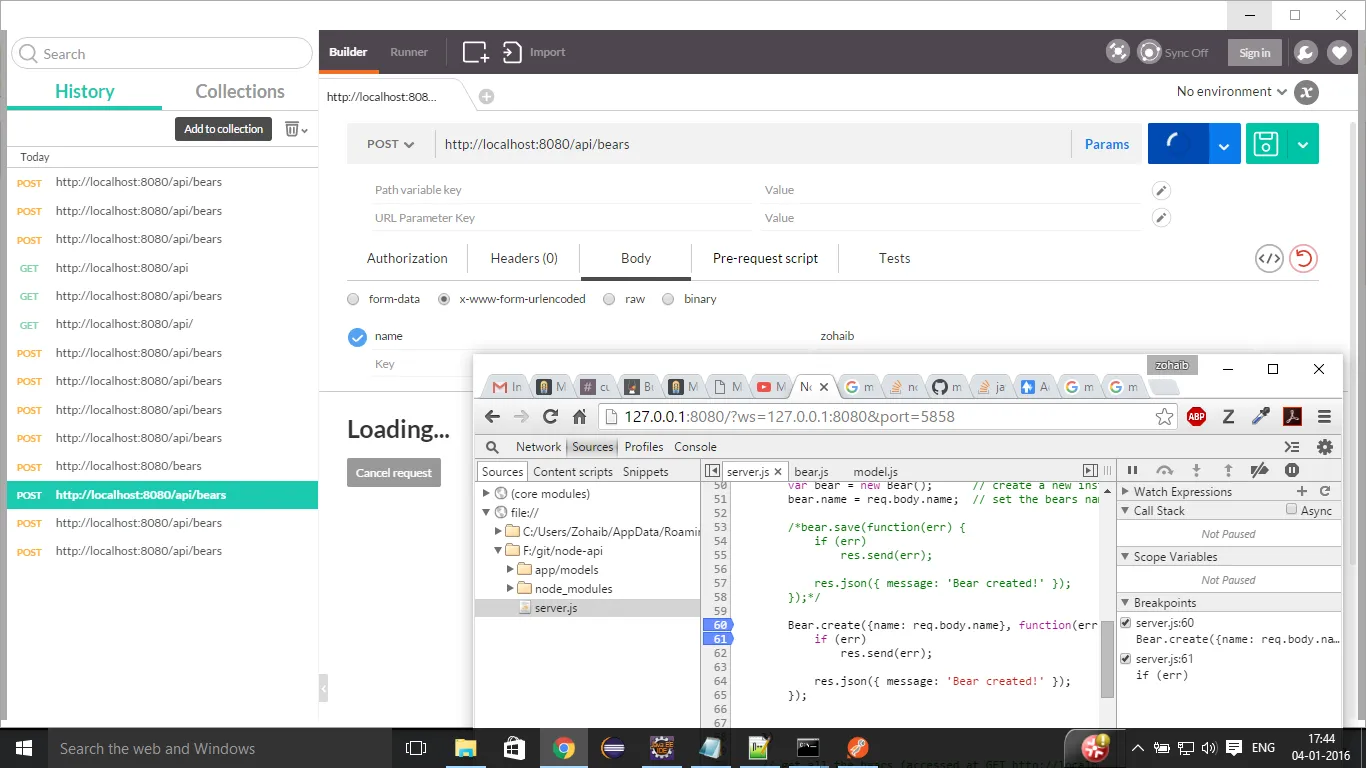
Task: Open the Pre-request script tab
Action: pos(765,258)
